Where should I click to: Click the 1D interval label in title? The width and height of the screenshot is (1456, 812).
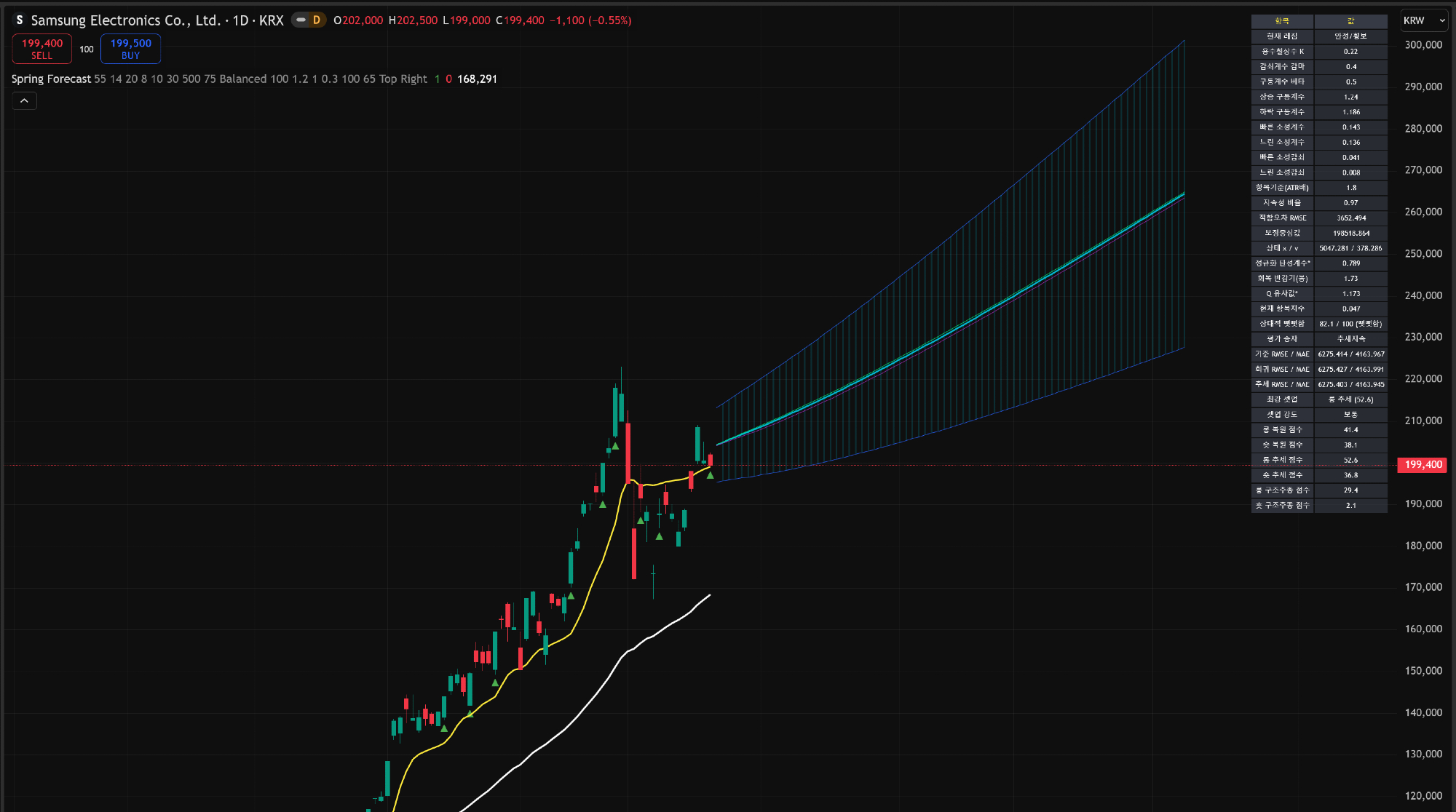(240, 20)
